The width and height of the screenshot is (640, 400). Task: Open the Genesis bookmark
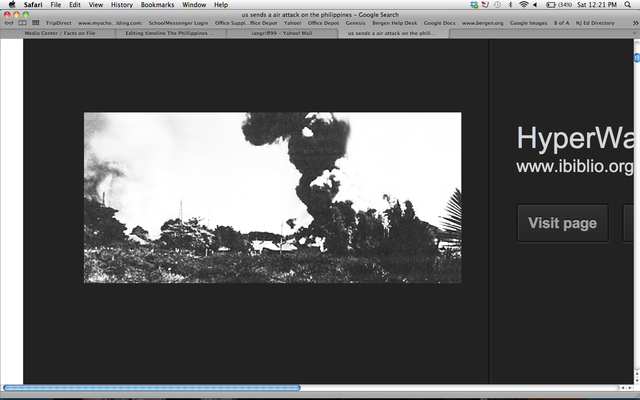click(356, 23)
